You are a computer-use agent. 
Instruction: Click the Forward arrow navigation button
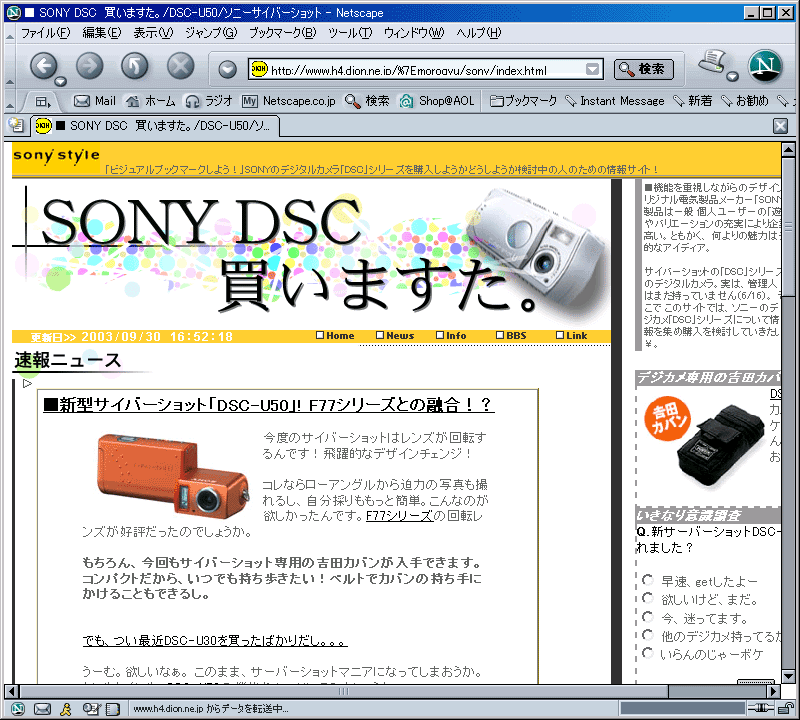[x=89, y=66]
